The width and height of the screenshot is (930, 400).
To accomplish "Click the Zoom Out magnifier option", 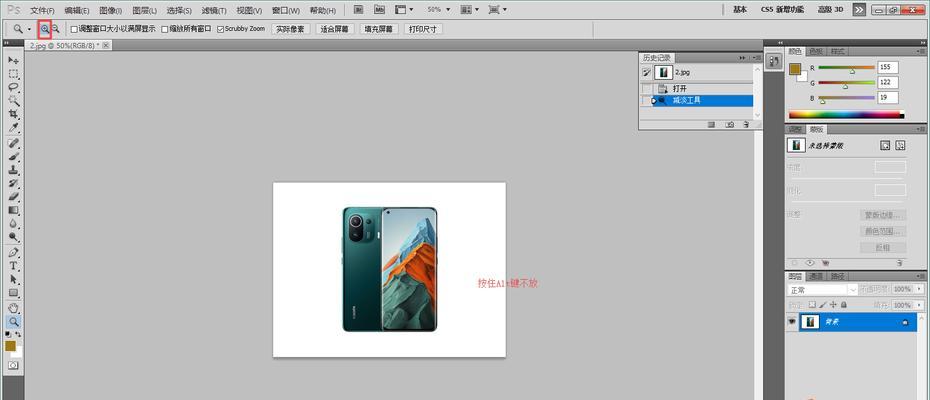I will [55, 28].
